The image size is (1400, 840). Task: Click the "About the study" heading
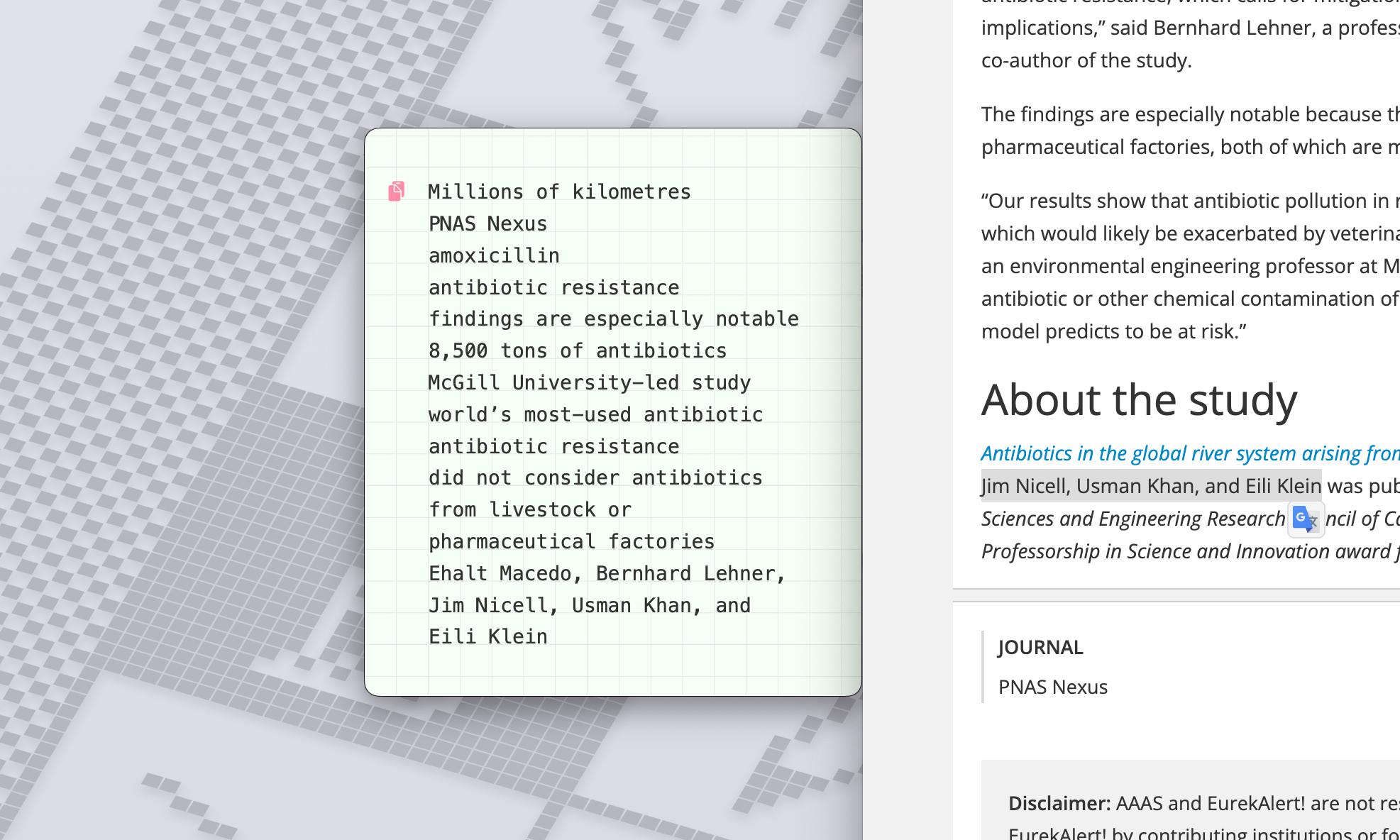1138,399
